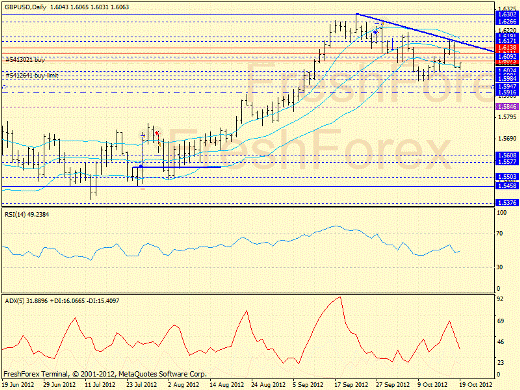Screen dimensions: 520x390
Task: Click the 1.5577 price level tag
Action: coord(507,162)
